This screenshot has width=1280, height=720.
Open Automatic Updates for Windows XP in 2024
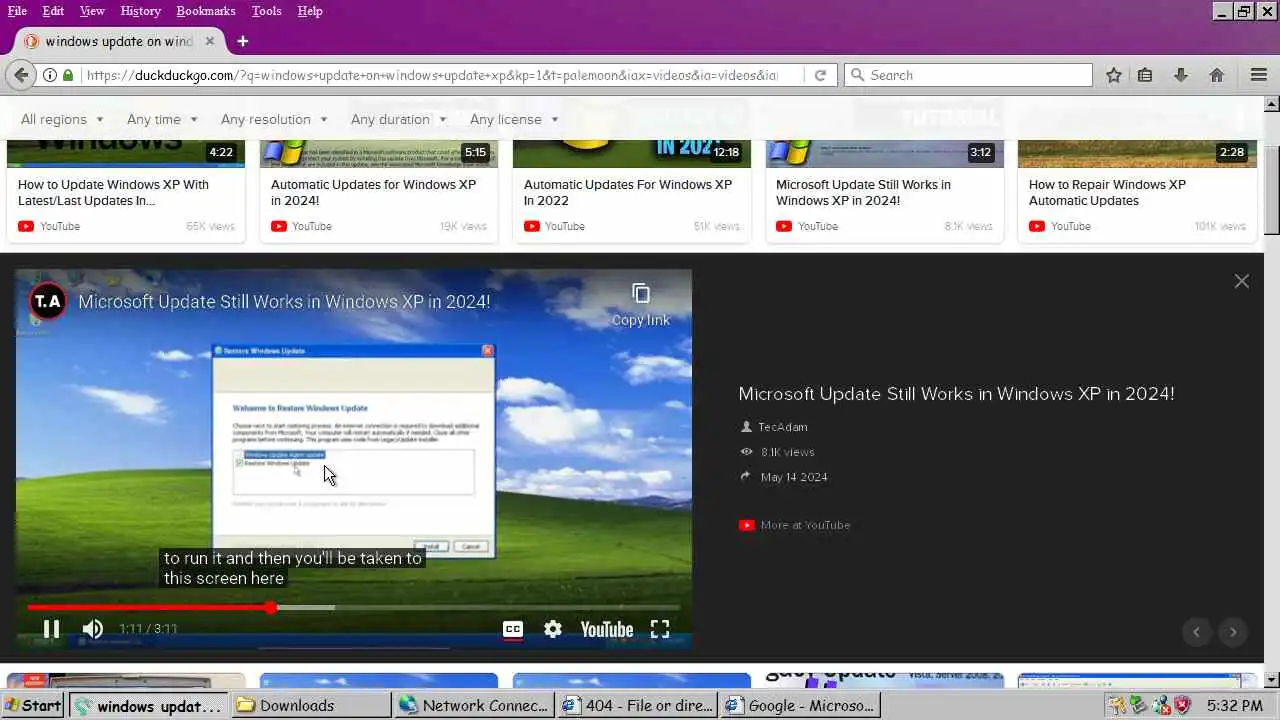pos(373,192)
